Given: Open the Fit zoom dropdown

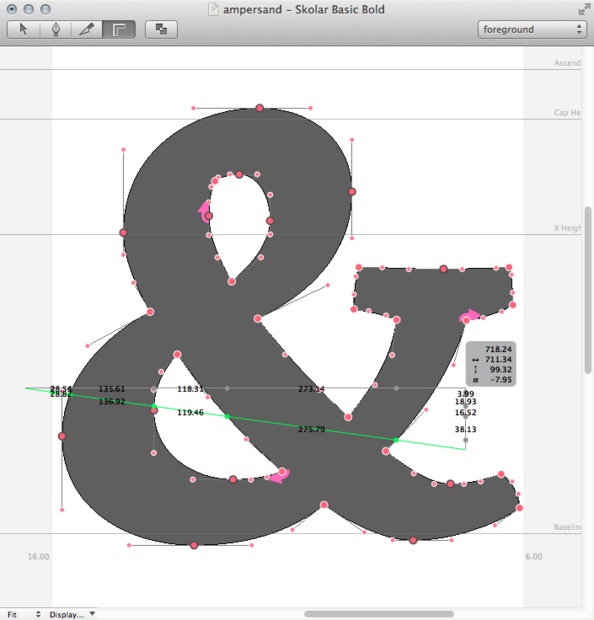Looking at the screenshot, I should [x=24, y=614].
